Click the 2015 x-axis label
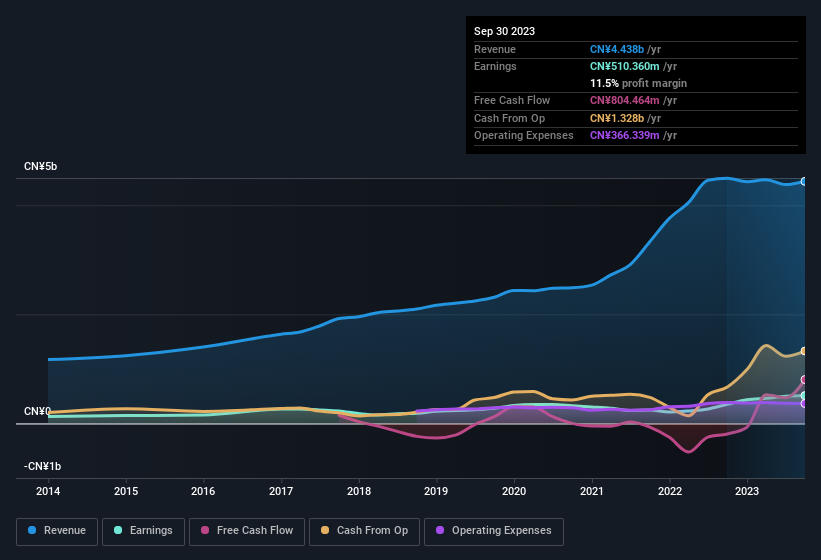 [x=126, y=491]
